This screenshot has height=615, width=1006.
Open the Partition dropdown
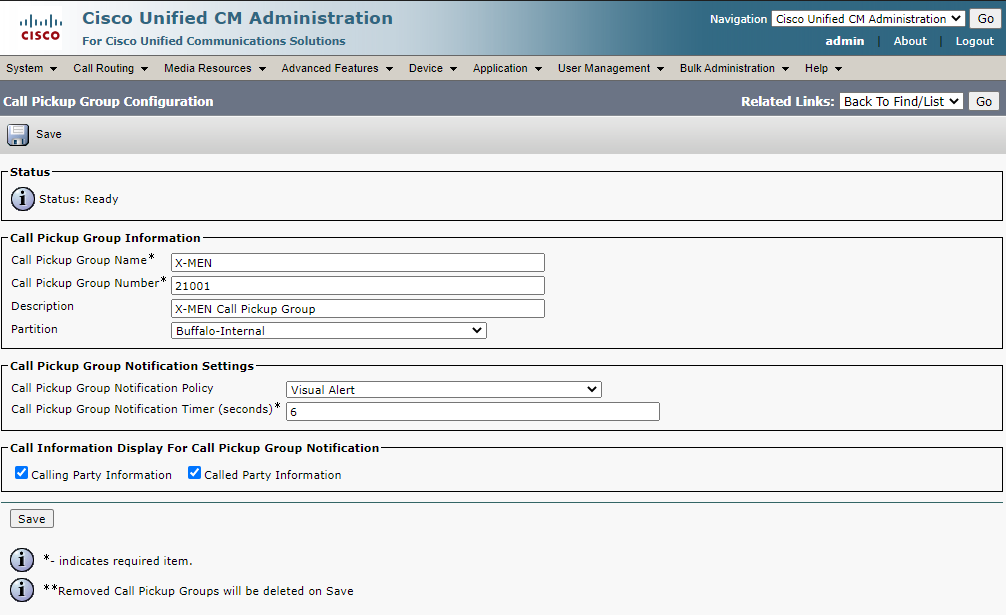329,331
